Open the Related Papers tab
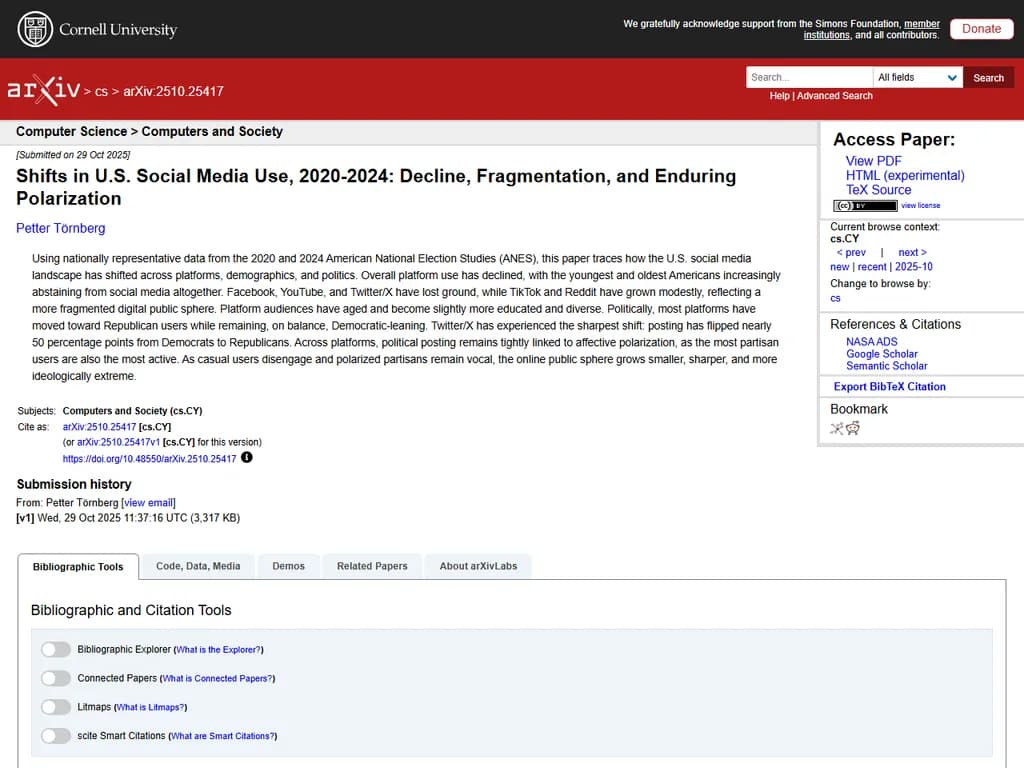This screenshot has height=768, width=1024. (x=372, y=565)
